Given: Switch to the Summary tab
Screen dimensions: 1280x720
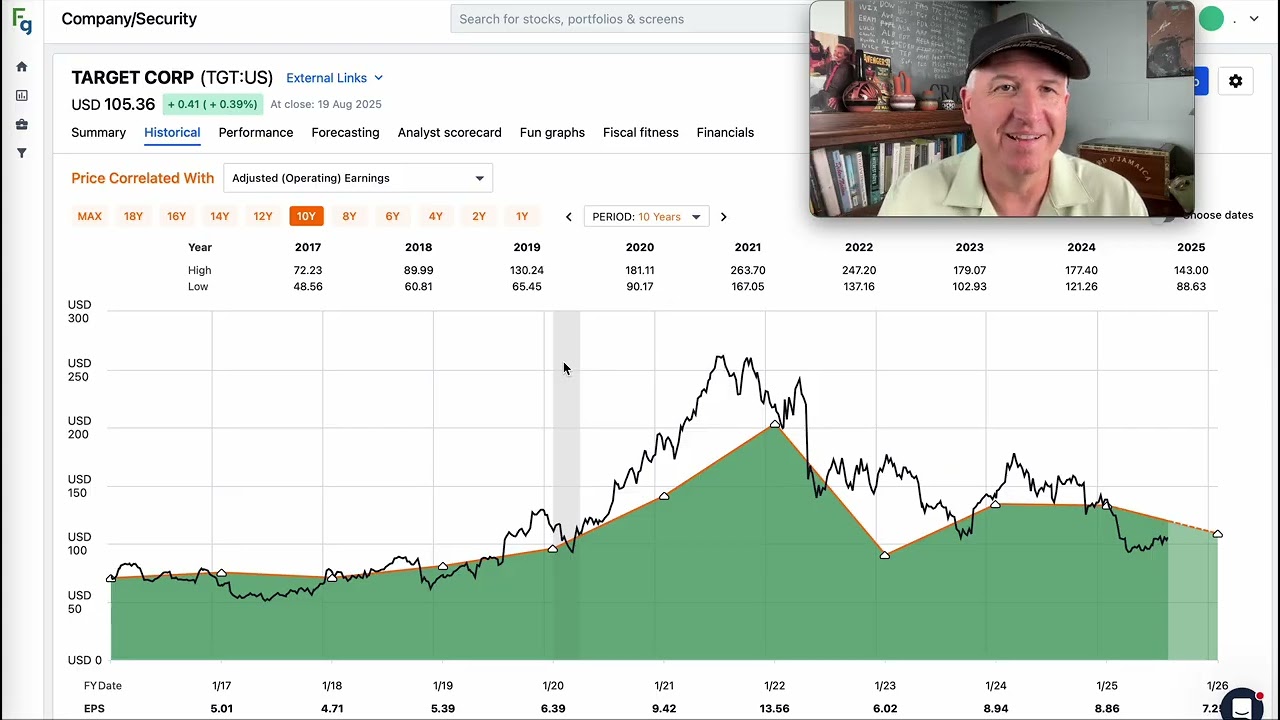Looking at the screenshot, I should click(98, 133).
